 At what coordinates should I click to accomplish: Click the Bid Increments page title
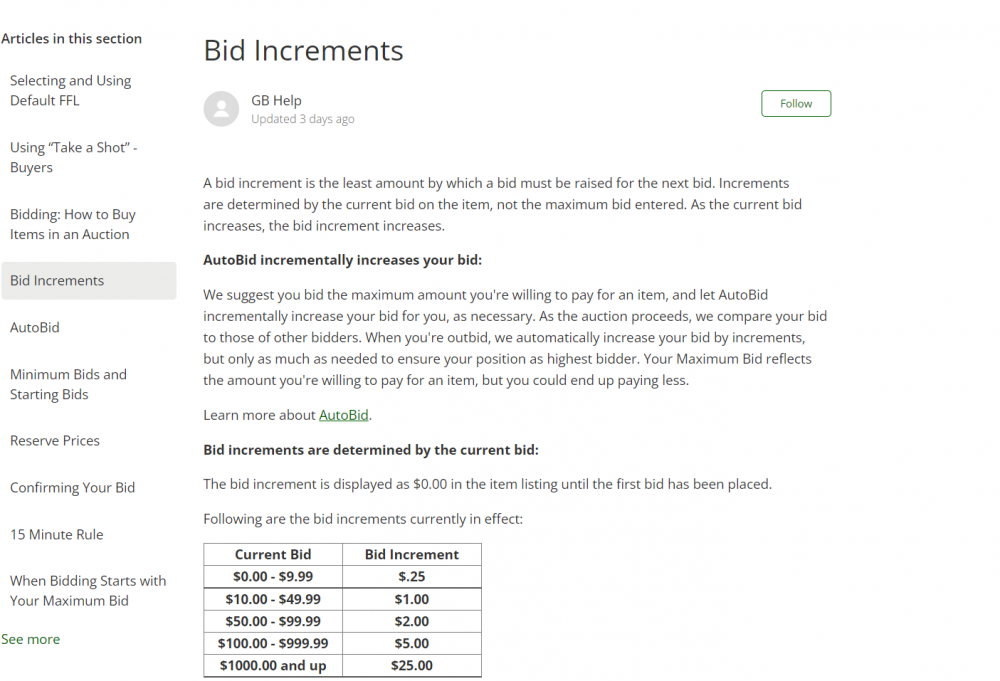coord(304,50)
